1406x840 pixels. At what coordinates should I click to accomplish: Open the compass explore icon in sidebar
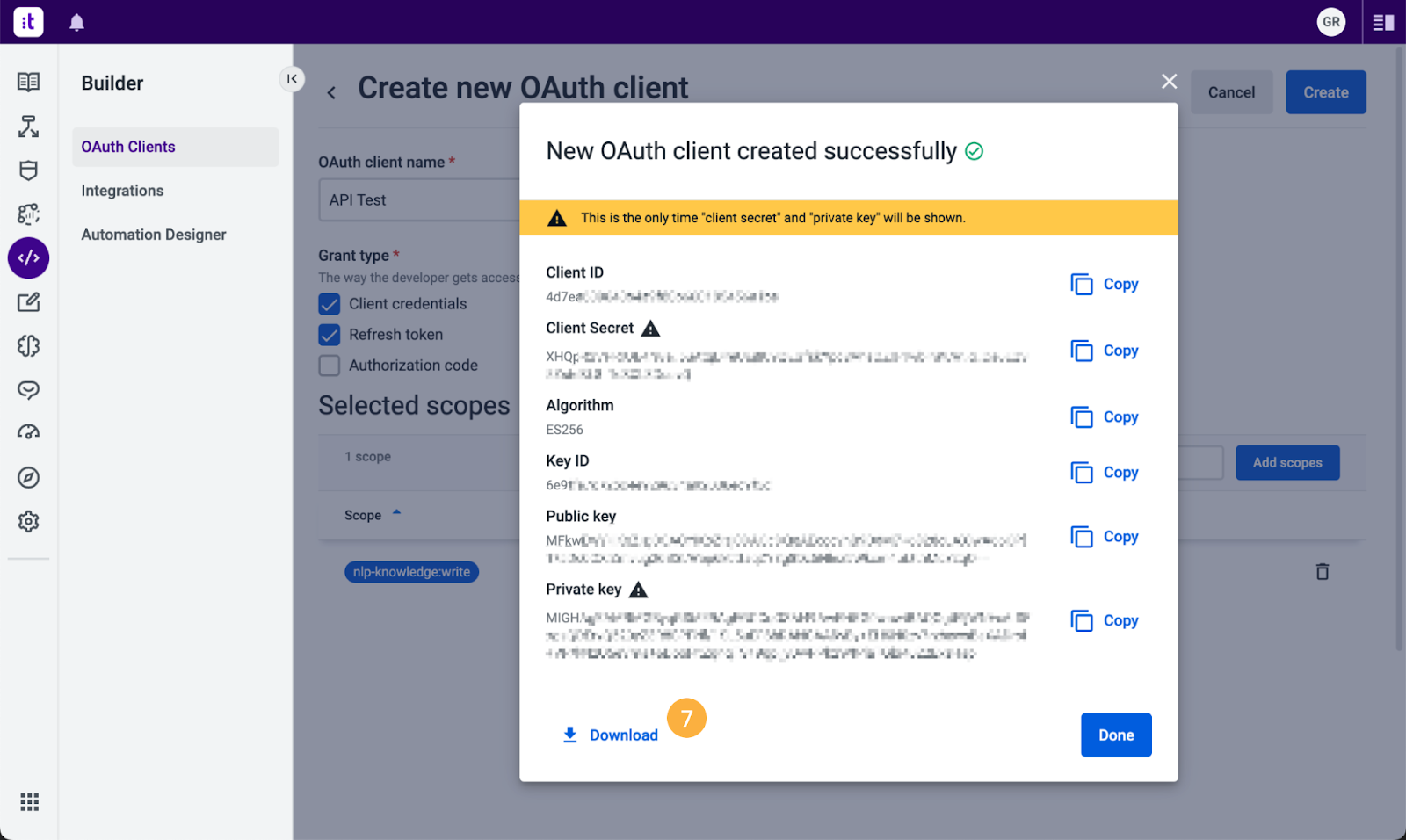(28, 478)
